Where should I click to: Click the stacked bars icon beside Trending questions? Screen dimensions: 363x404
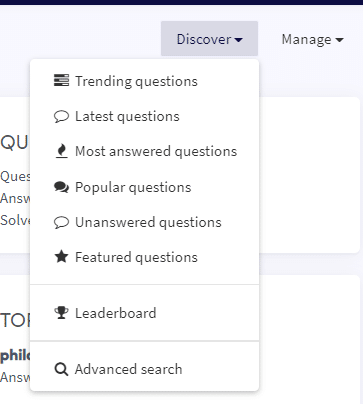(61, 80)
